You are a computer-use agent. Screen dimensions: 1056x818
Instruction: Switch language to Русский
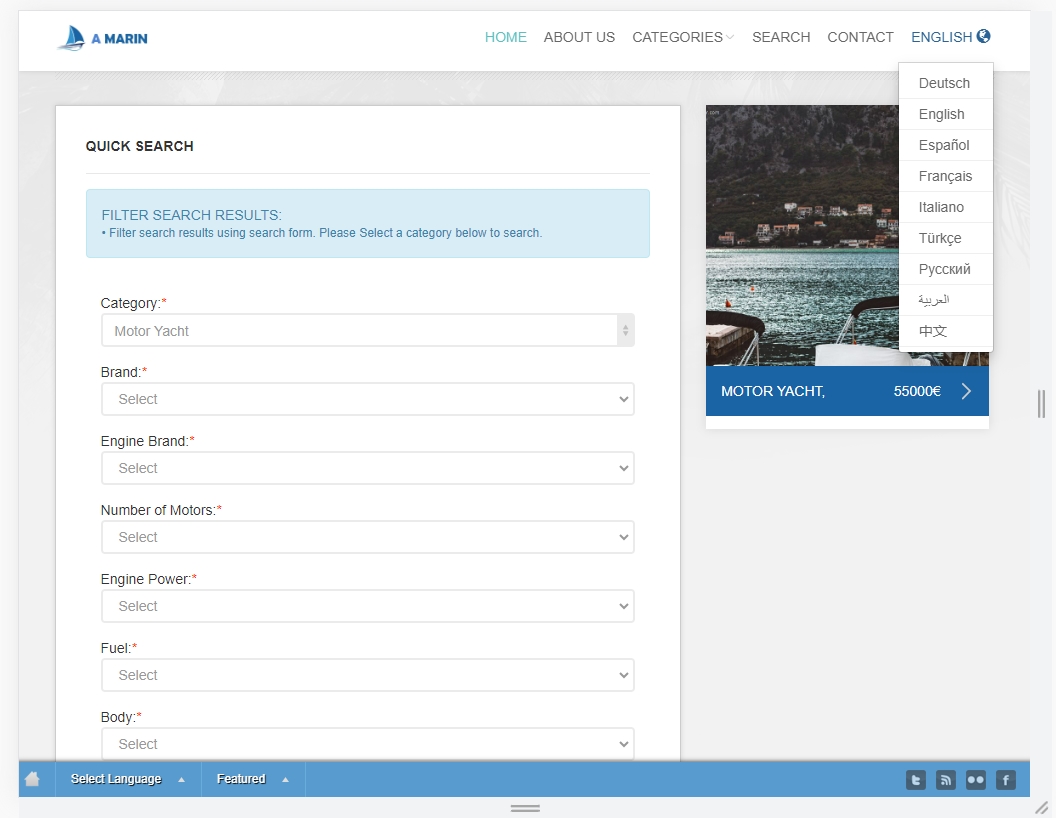946,269
